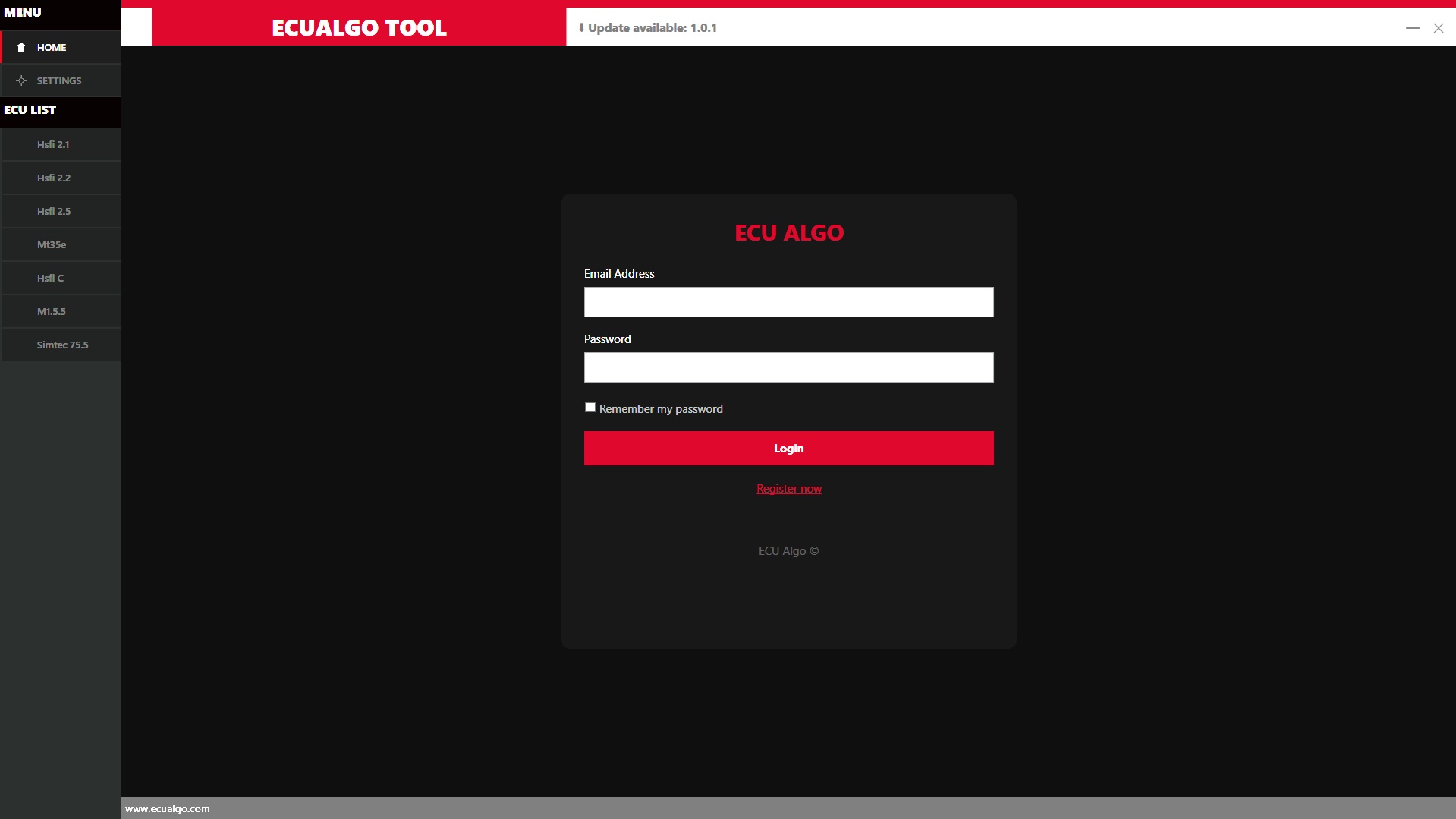Focus the Password input field
The height and width of the screenshot is (819, 1456).
(788, 367)
